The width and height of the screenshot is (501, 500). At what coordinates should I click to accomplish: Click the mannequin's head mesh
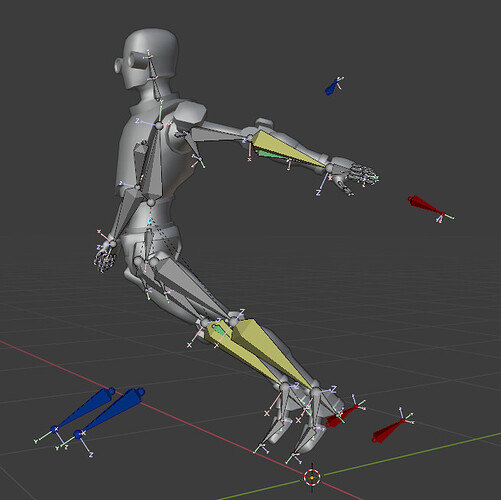coord(152,57)
